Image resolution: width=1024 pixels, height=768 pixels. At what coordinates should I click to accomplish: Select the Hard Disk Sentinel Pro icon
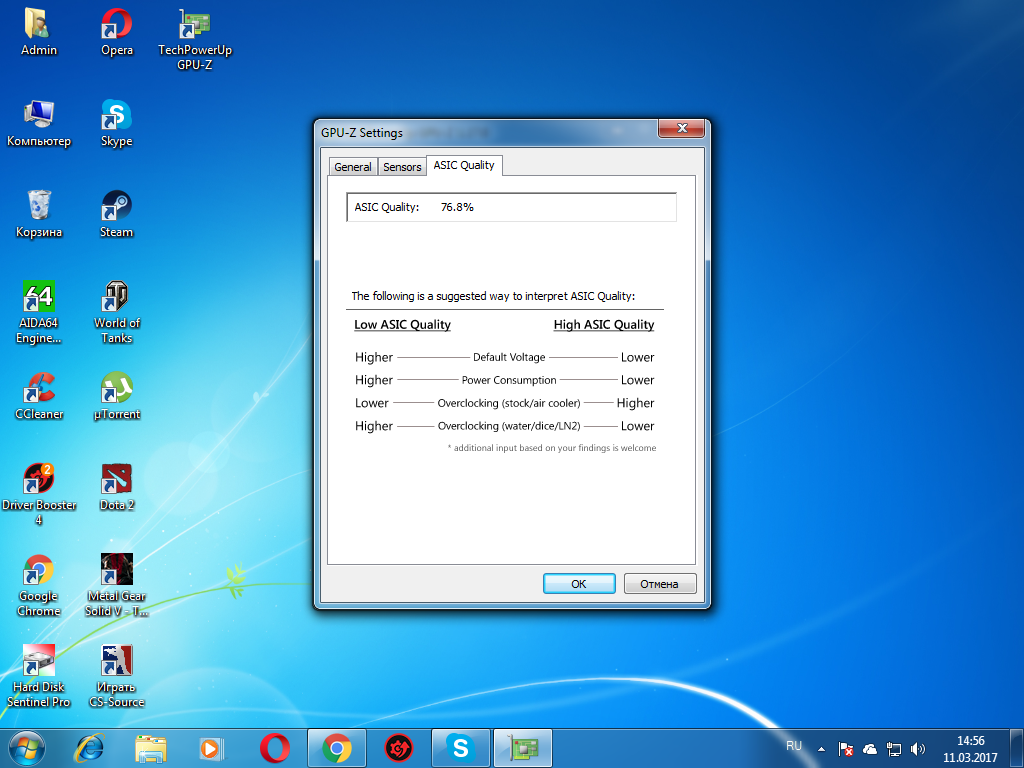[39, 676]
